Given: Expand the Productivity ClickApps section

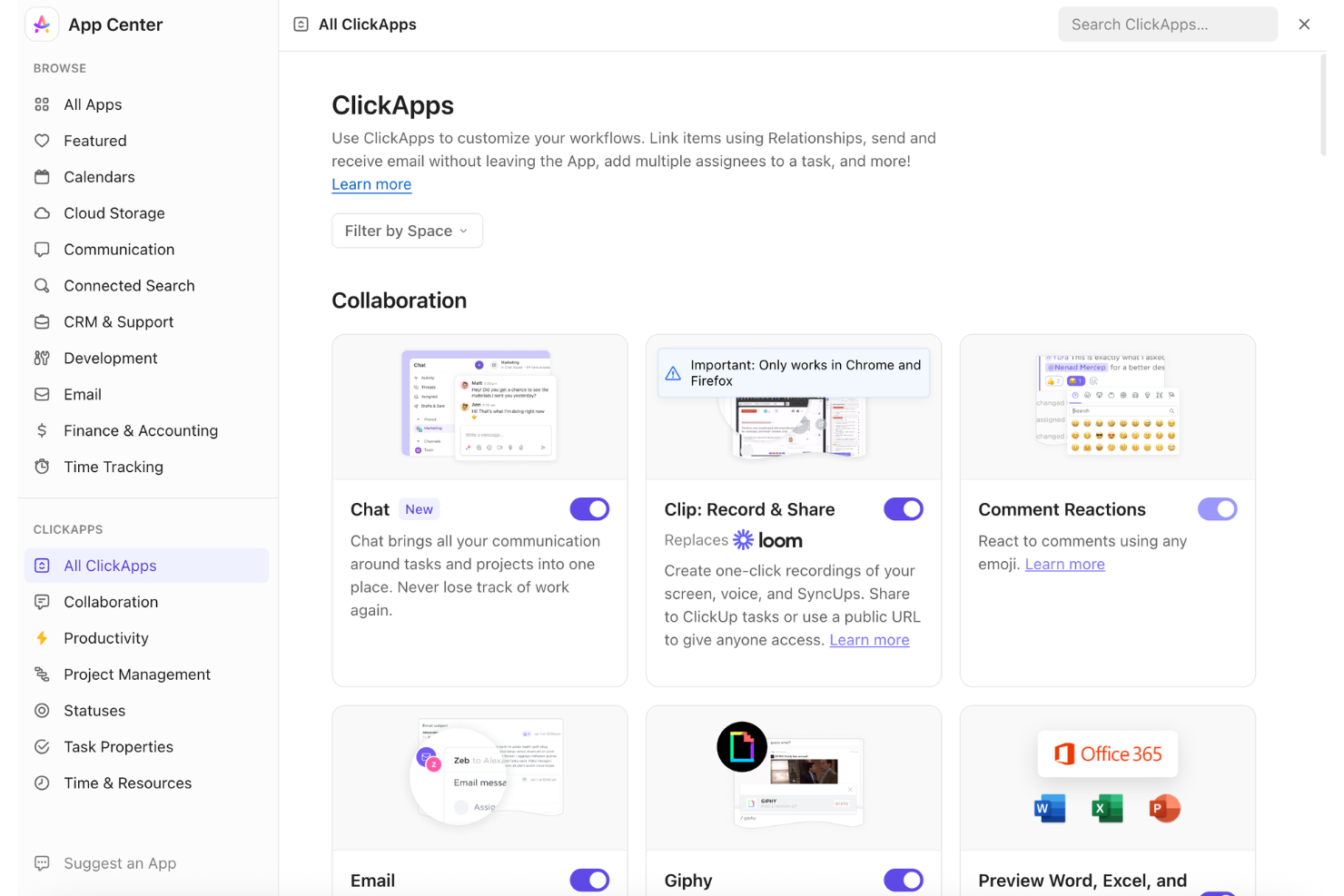Looking at the screenshot, I should coord(106,637).
